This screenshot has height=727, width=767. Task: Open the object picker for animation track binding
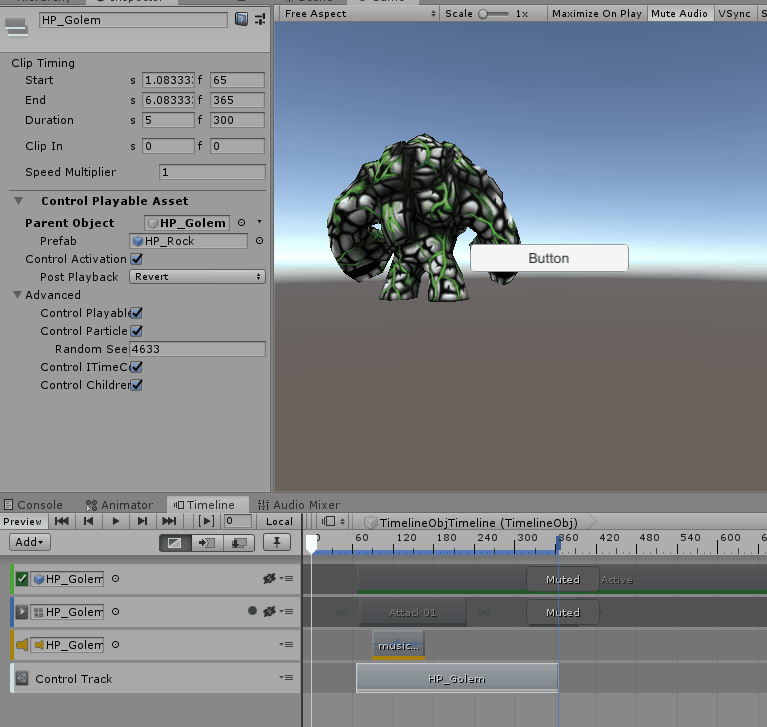tap(115, 612)
